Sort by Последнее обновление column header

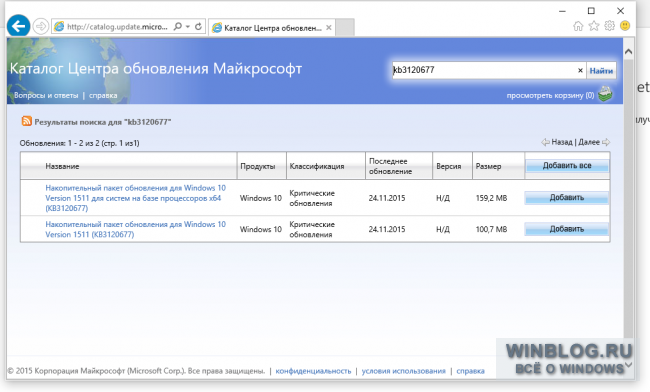tap(390, 166)
